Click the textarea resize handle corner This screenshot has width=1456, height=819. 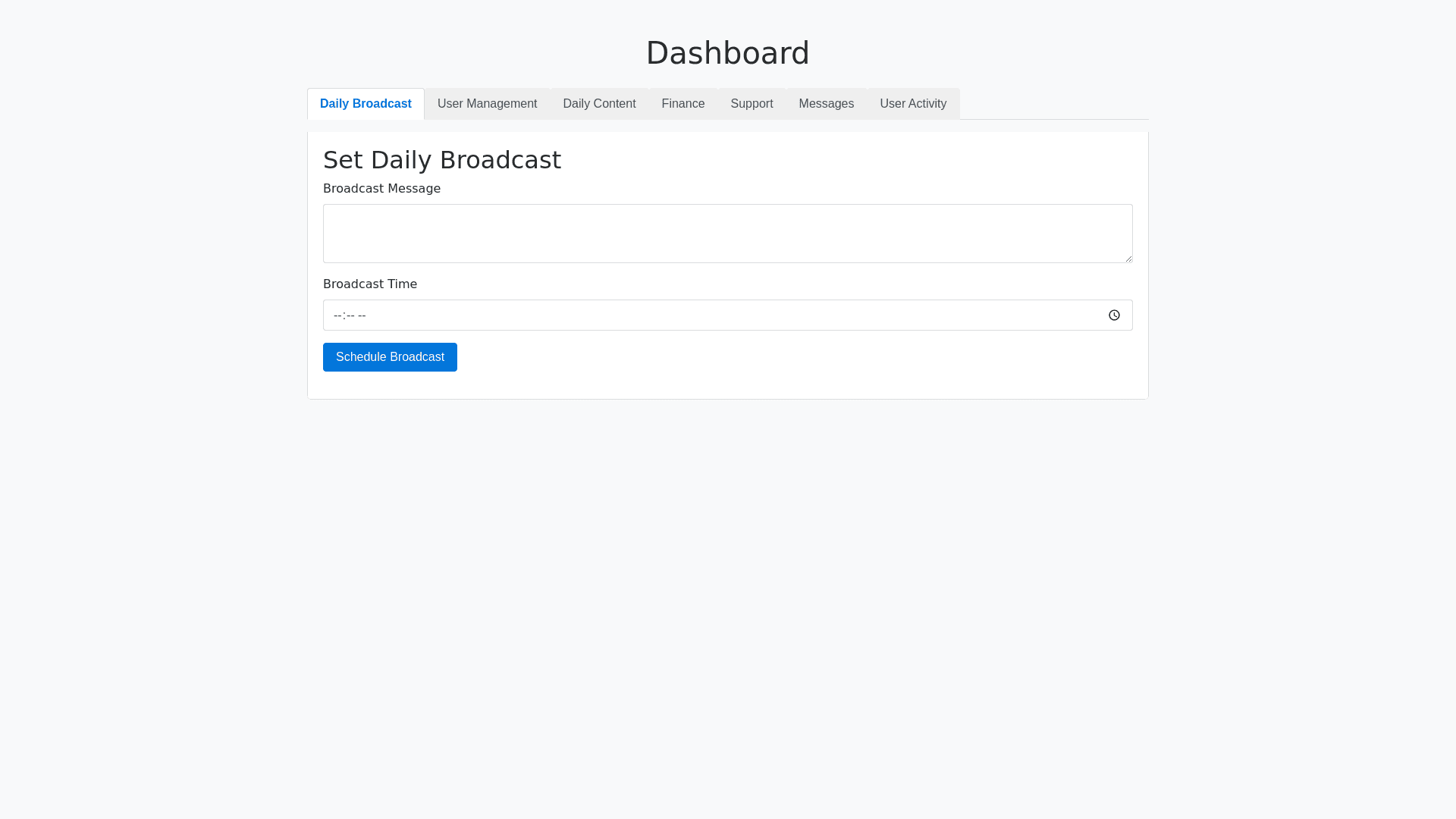(x=1128, y=259)
